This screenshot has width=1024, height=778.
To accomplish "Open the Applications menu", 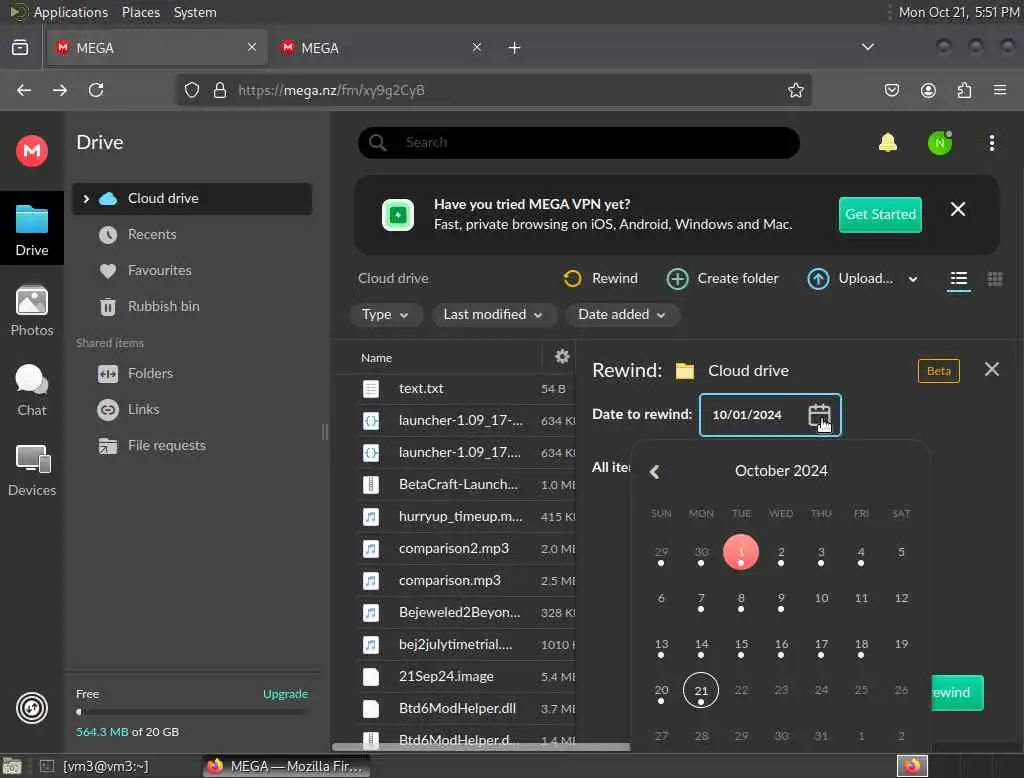I will pos(71,12).
